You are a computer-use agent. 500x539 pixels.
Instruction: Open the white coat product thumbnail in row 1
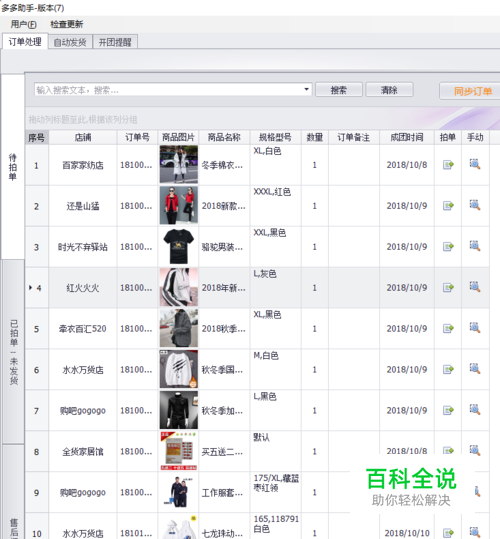pos(179,164)
